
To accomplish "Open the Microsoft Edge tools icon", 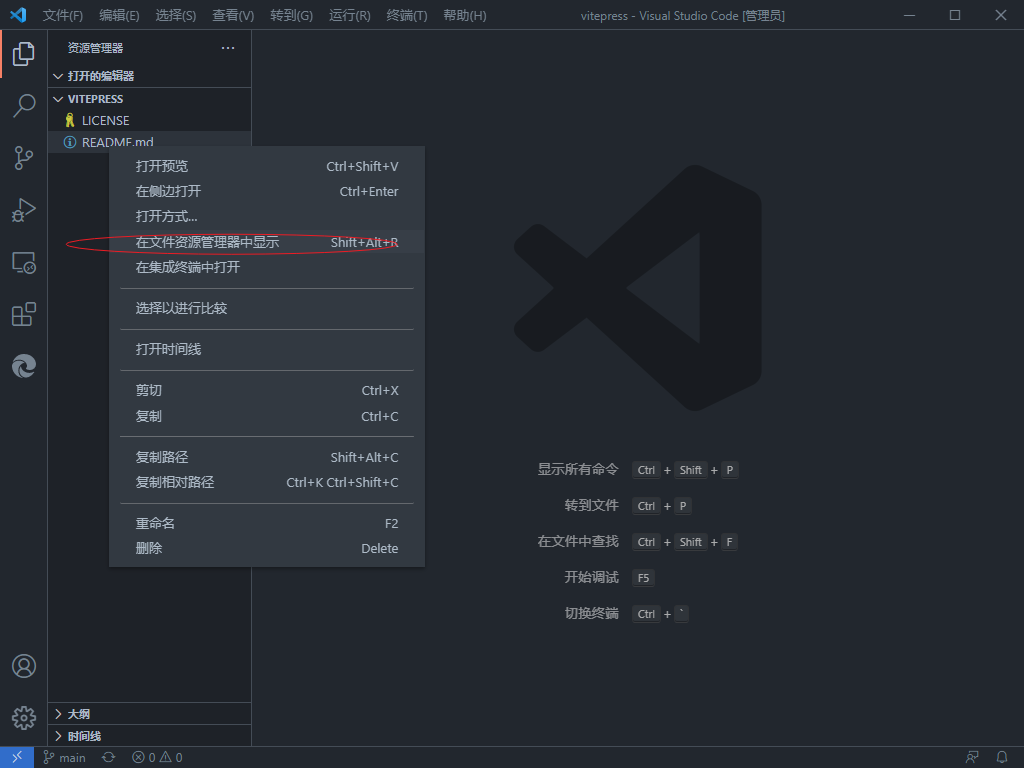I will tap(24, 366).
